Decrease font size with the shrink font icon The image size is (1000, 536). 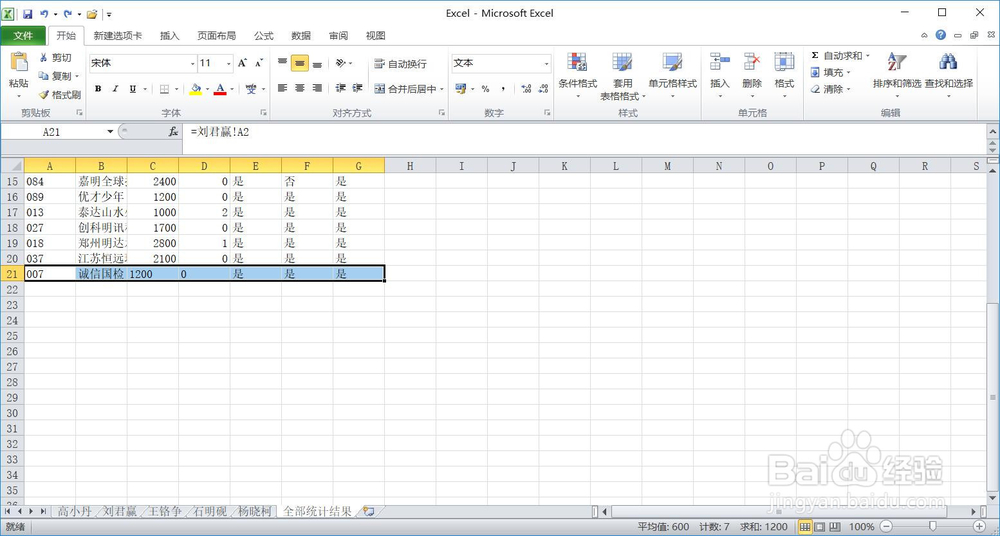pos(258,63)
